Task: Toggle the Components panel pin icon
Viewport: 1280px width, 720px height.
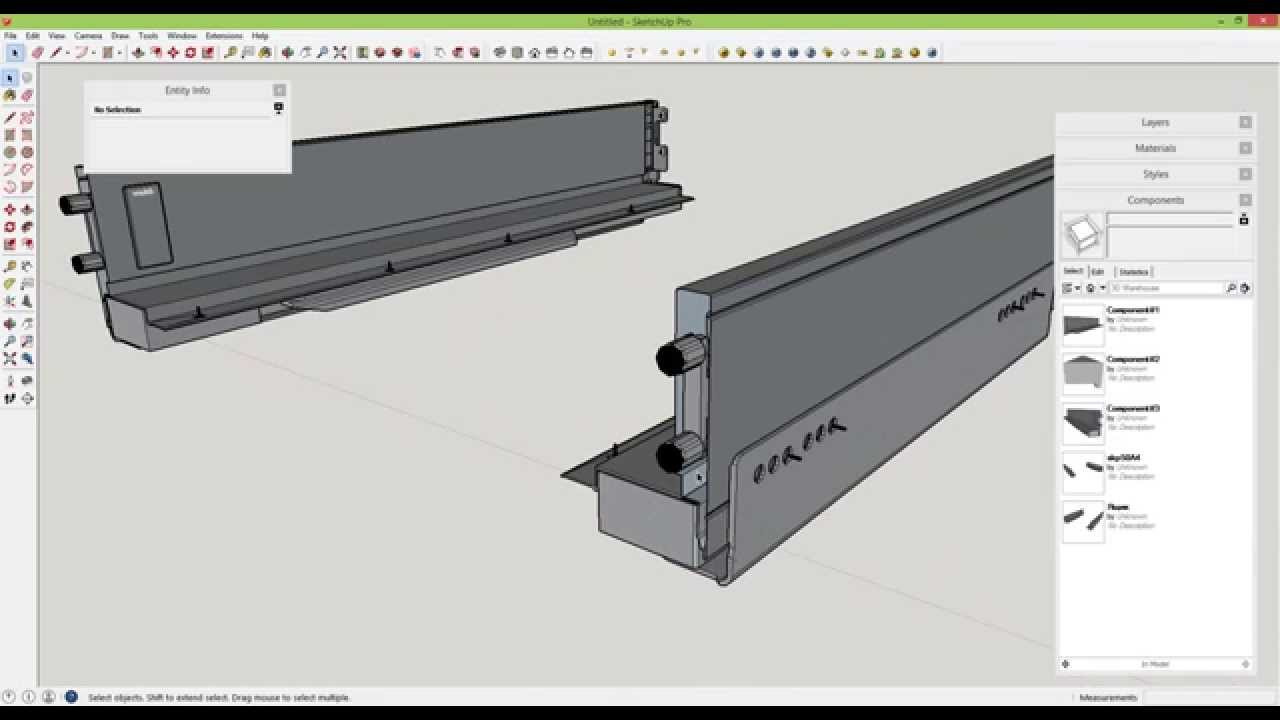Action: click(x=1244, y=219)
